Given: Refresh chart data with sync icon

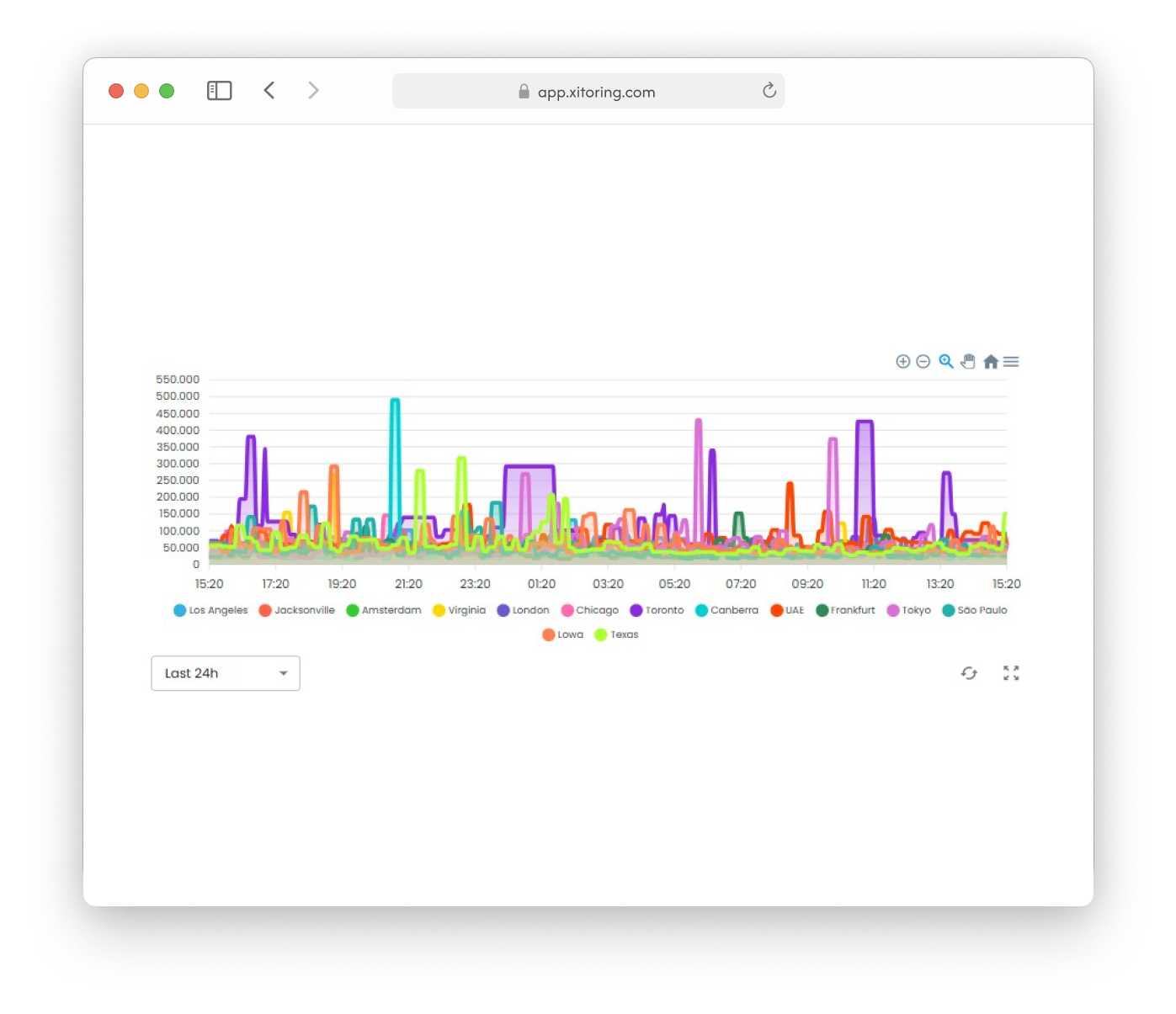Looking at the screenshot, I should [969, 673].
